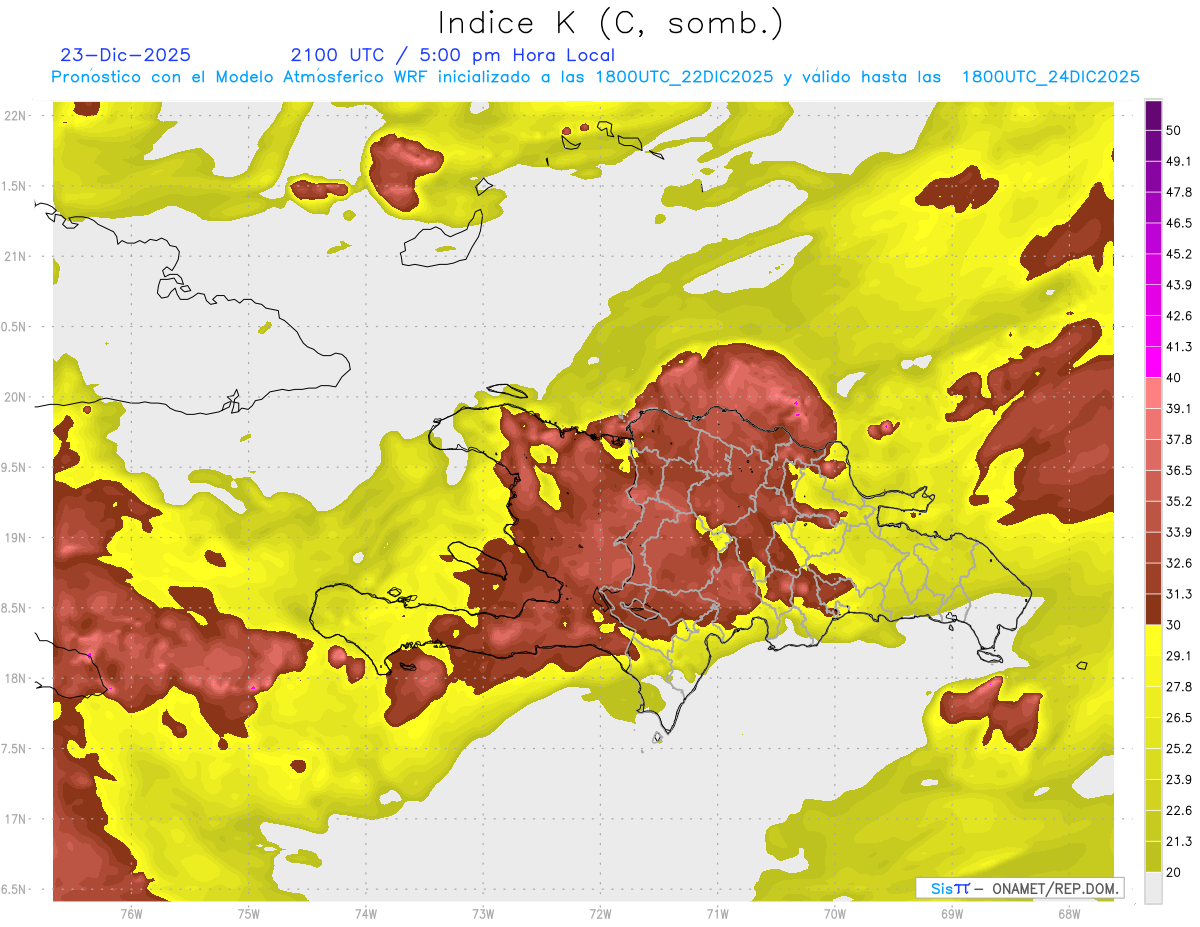1200x927 pixels.
Task: Click the '45.2' color scale value
Action: tap(1179, 254)
